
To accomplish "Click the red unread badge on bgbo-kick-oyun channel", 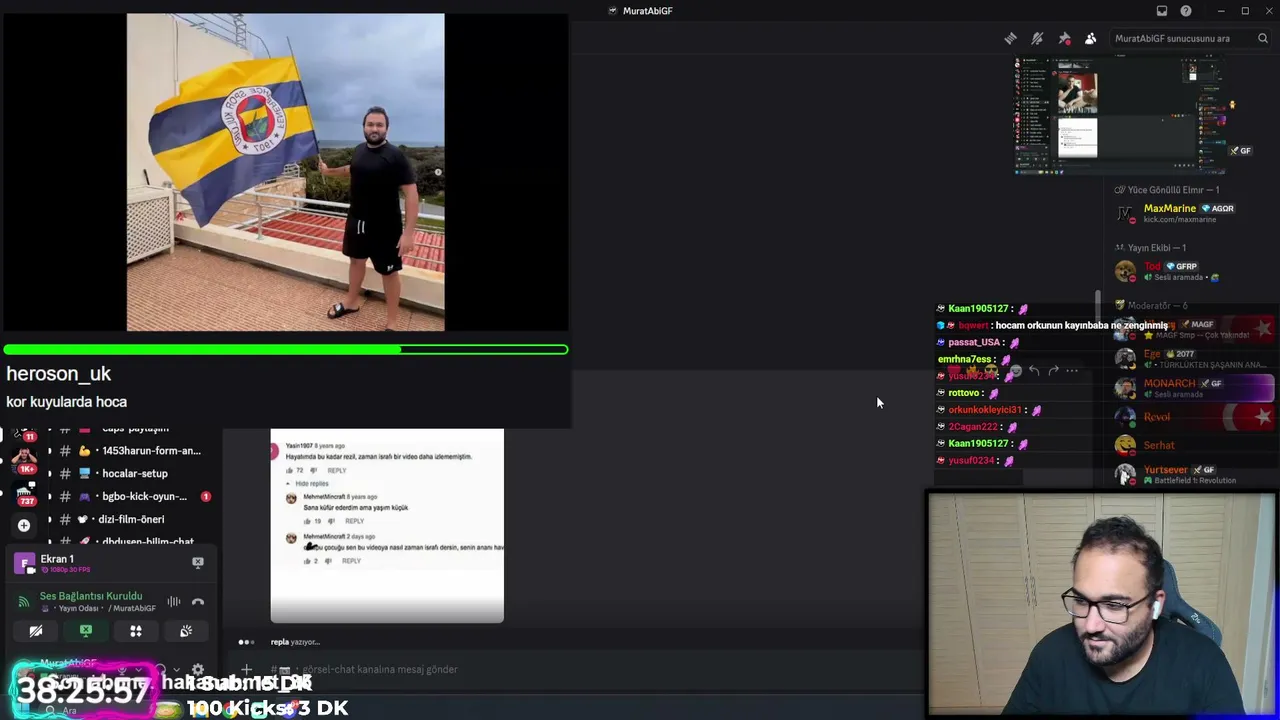I will click(206, 496).
